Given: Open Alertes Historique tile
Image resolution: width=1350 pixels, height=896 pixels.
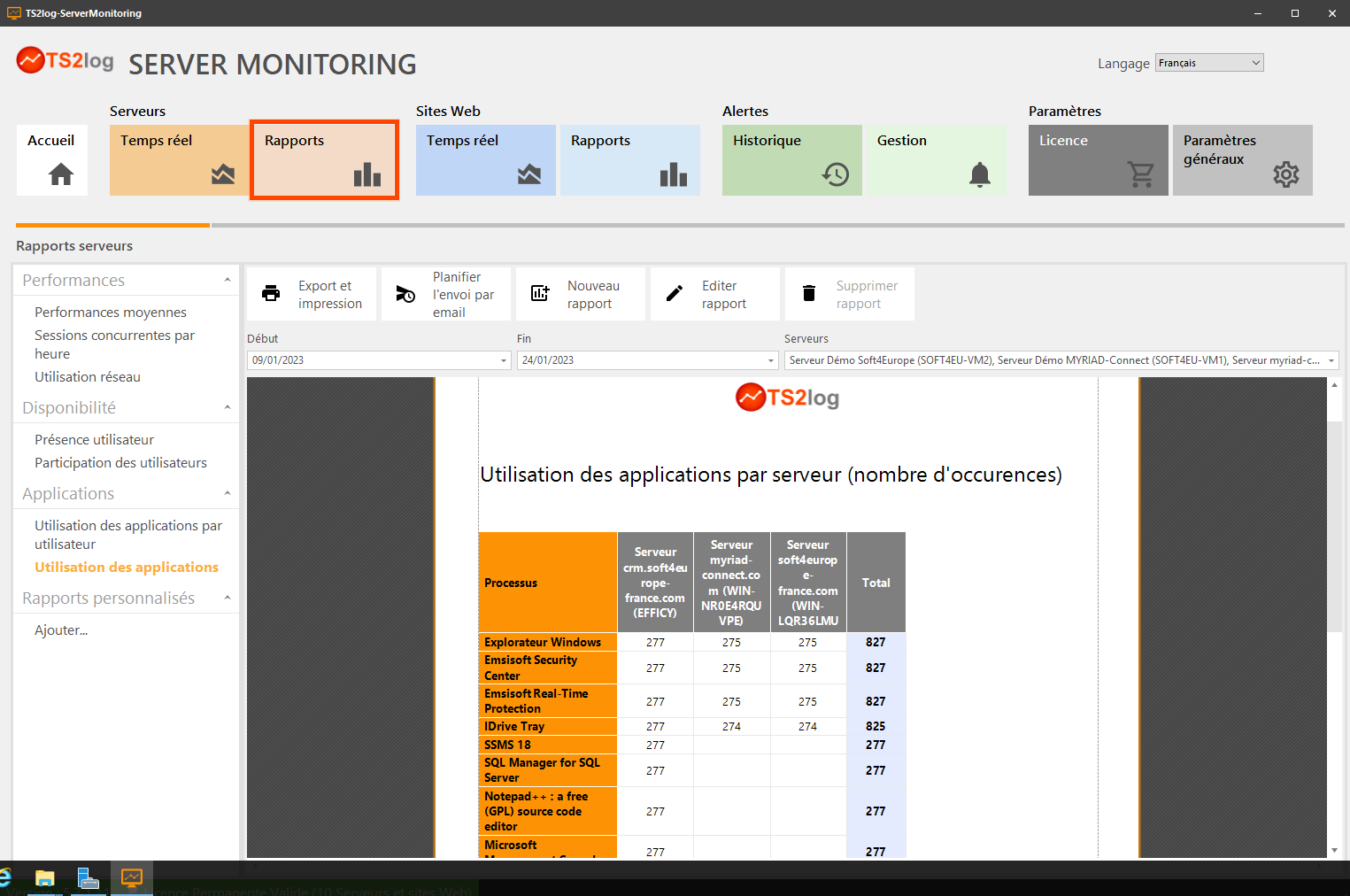Looking at the screenshot, I should [x=792, y=160].
